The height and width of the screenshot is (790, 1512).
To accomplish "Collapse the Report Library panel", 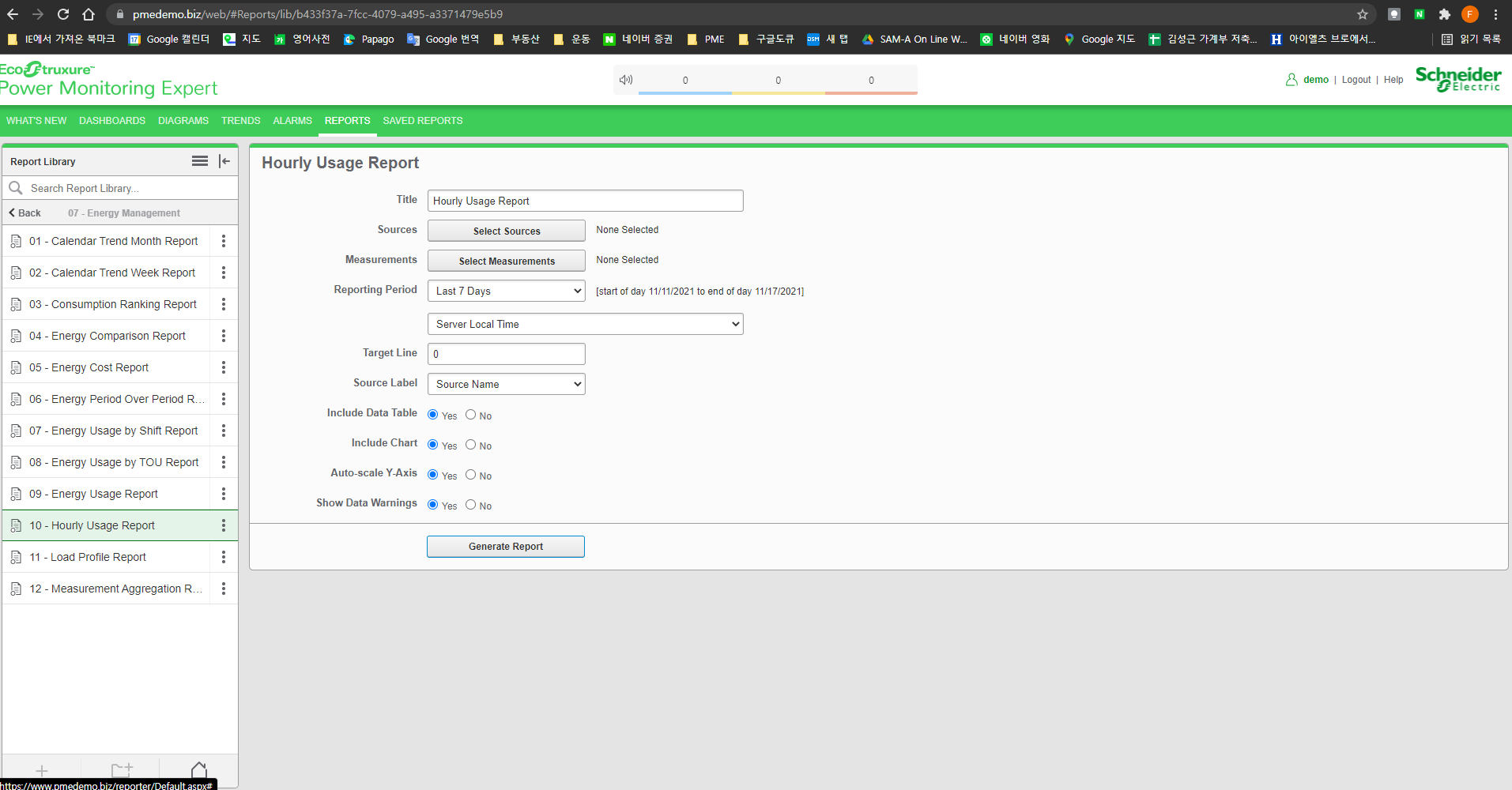I will pos(224,161).
